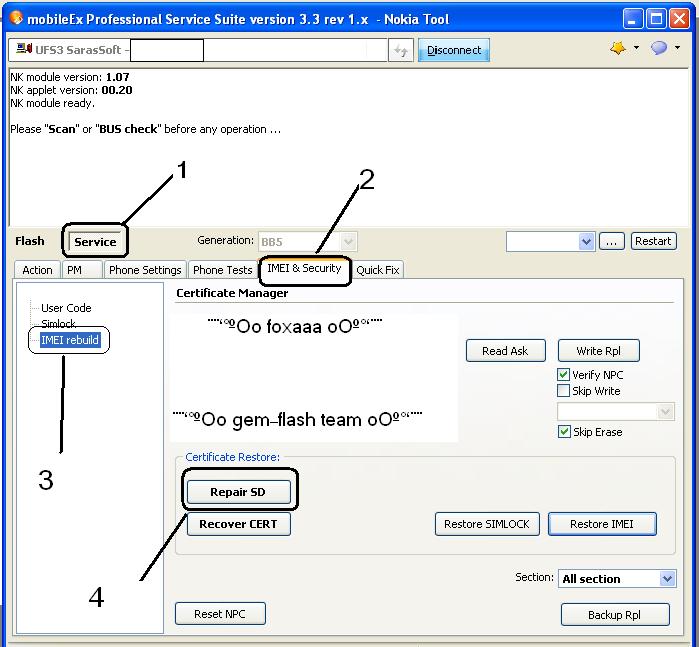Toggle the Skip Erase checkbox
This screenshot has height=647, width=699.
564,432
